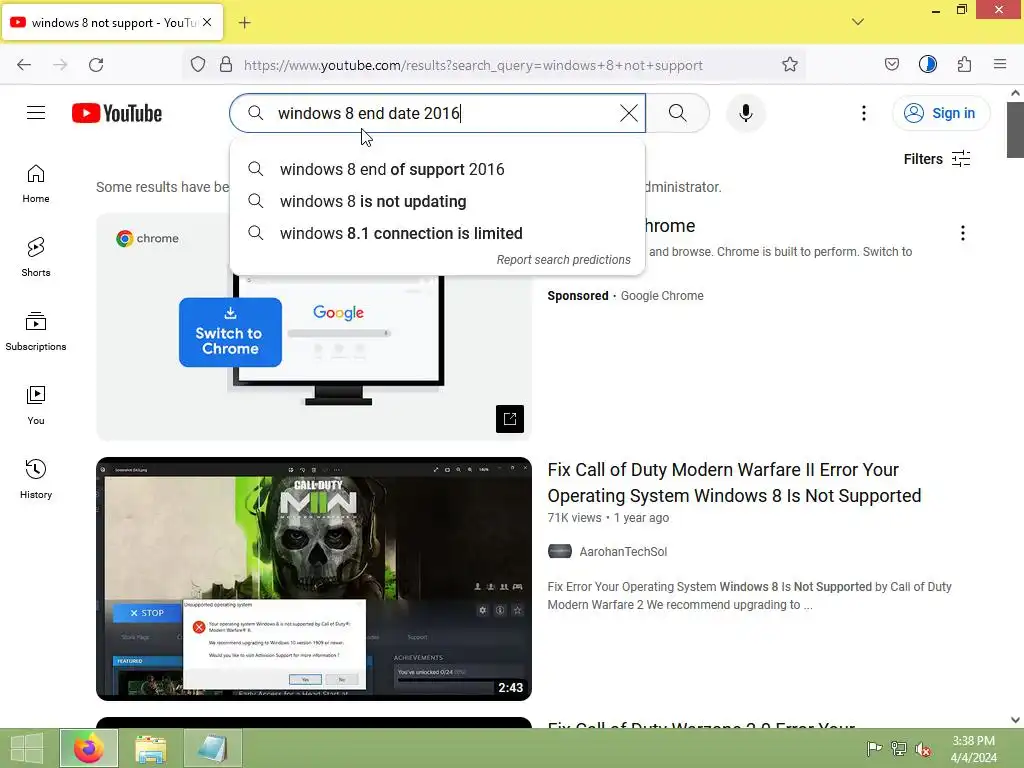This screenshot has height=768, width=1024.
Task: Close the 'windows 8 not support' tab
Action: 207,22
